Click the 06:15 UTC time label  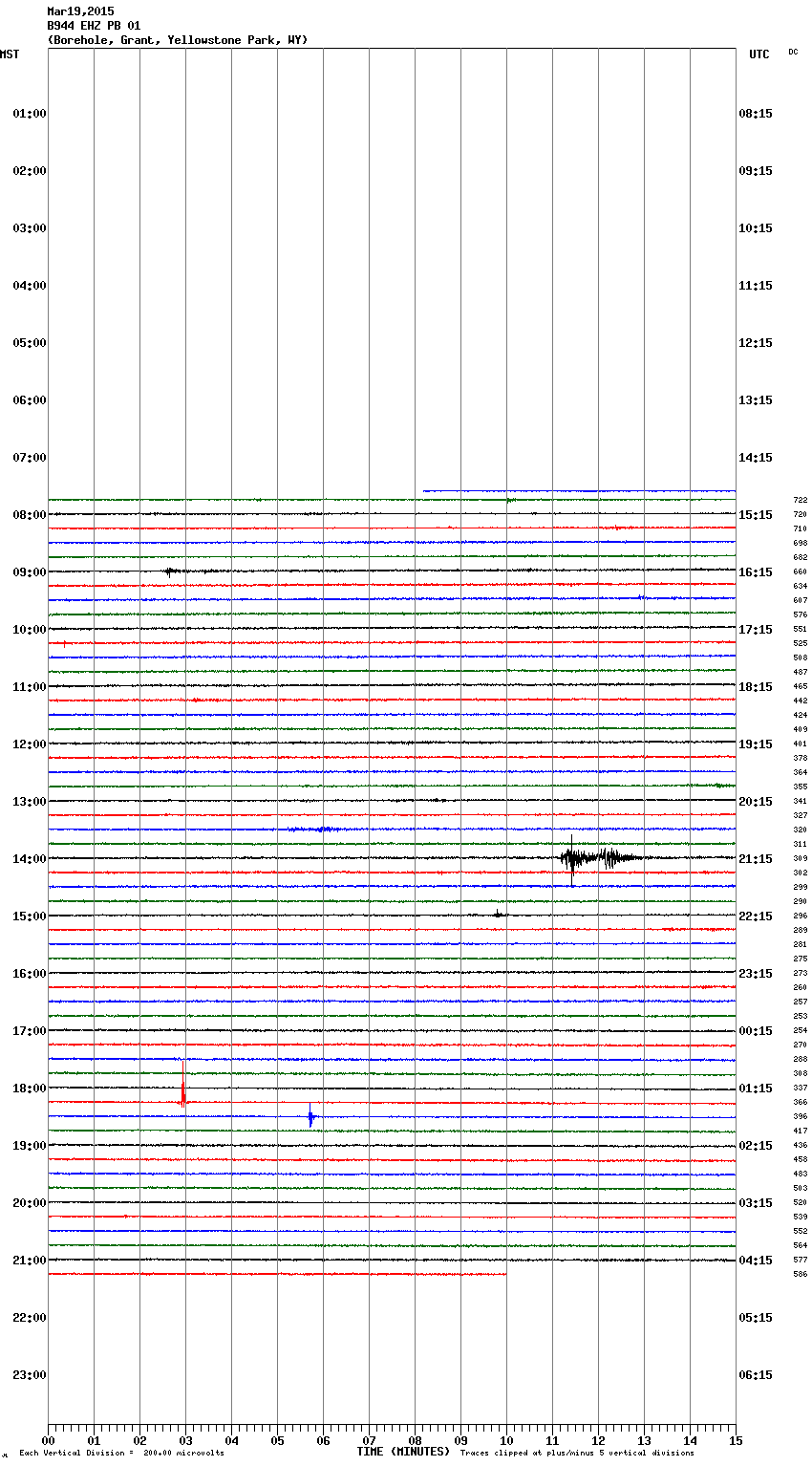pos(756,1375)
